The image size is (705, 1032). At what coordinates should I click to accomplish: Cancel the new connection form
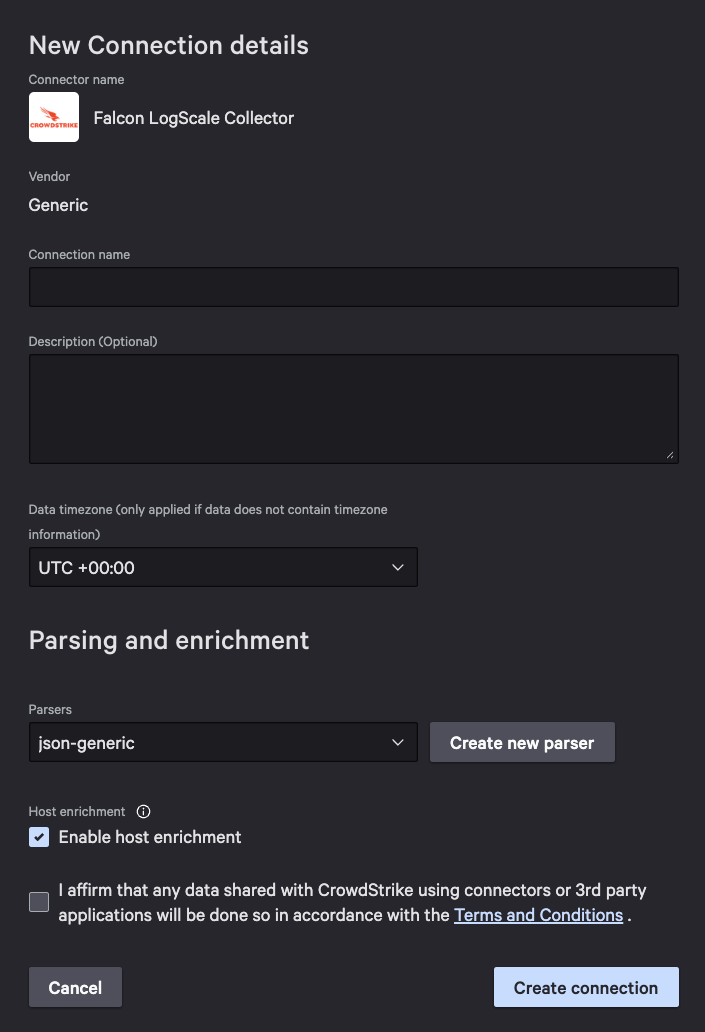pos(75,987)
